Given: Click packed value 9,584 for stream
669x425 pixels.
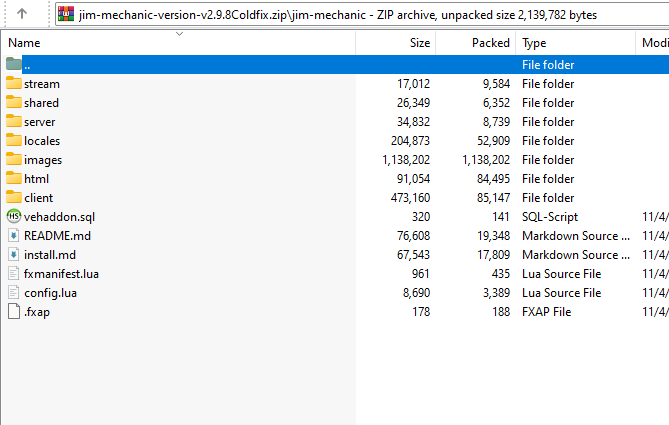Looking at the screenshot, I should [496, 84].
